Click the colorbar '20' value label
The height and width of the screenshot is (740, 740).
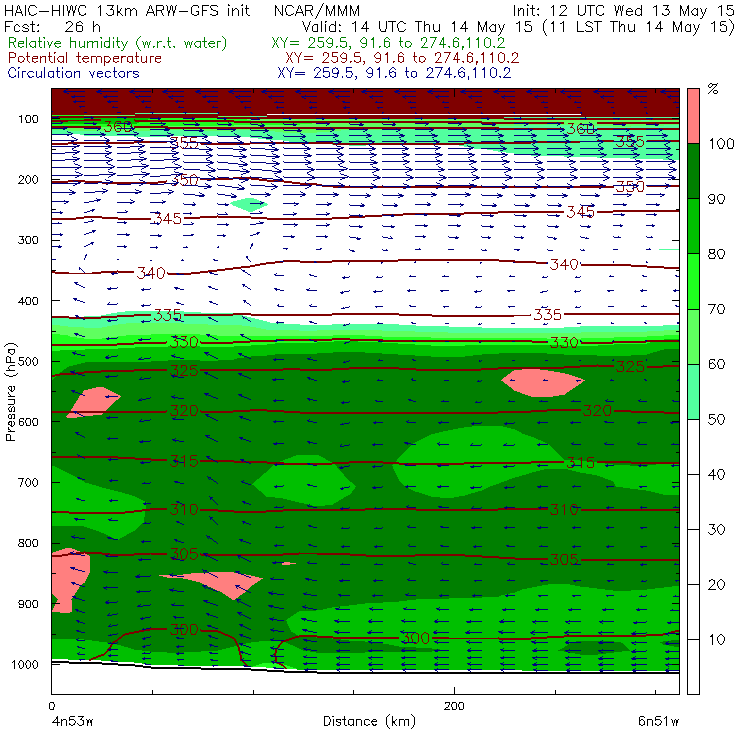716,585
